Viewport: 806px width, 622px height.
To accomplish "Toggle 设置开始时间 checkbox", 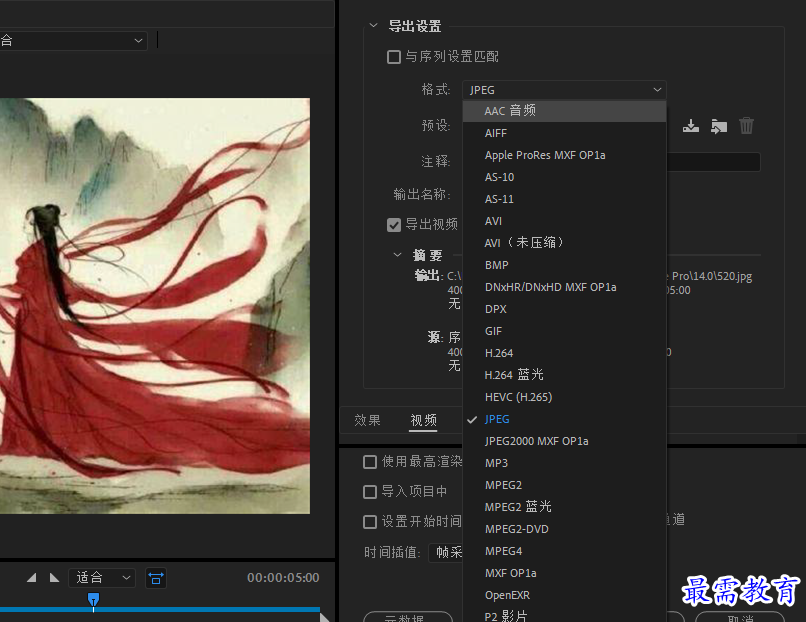I will (x=370, y=522).
